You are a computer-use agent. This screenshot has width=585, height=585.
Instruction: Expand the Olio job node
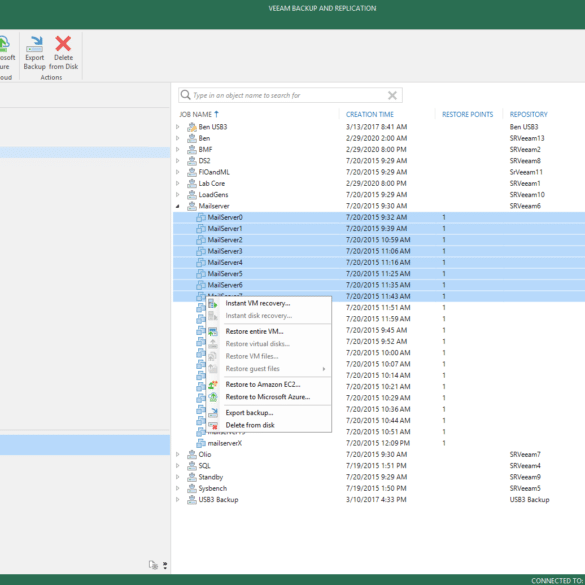pos(178,454)
